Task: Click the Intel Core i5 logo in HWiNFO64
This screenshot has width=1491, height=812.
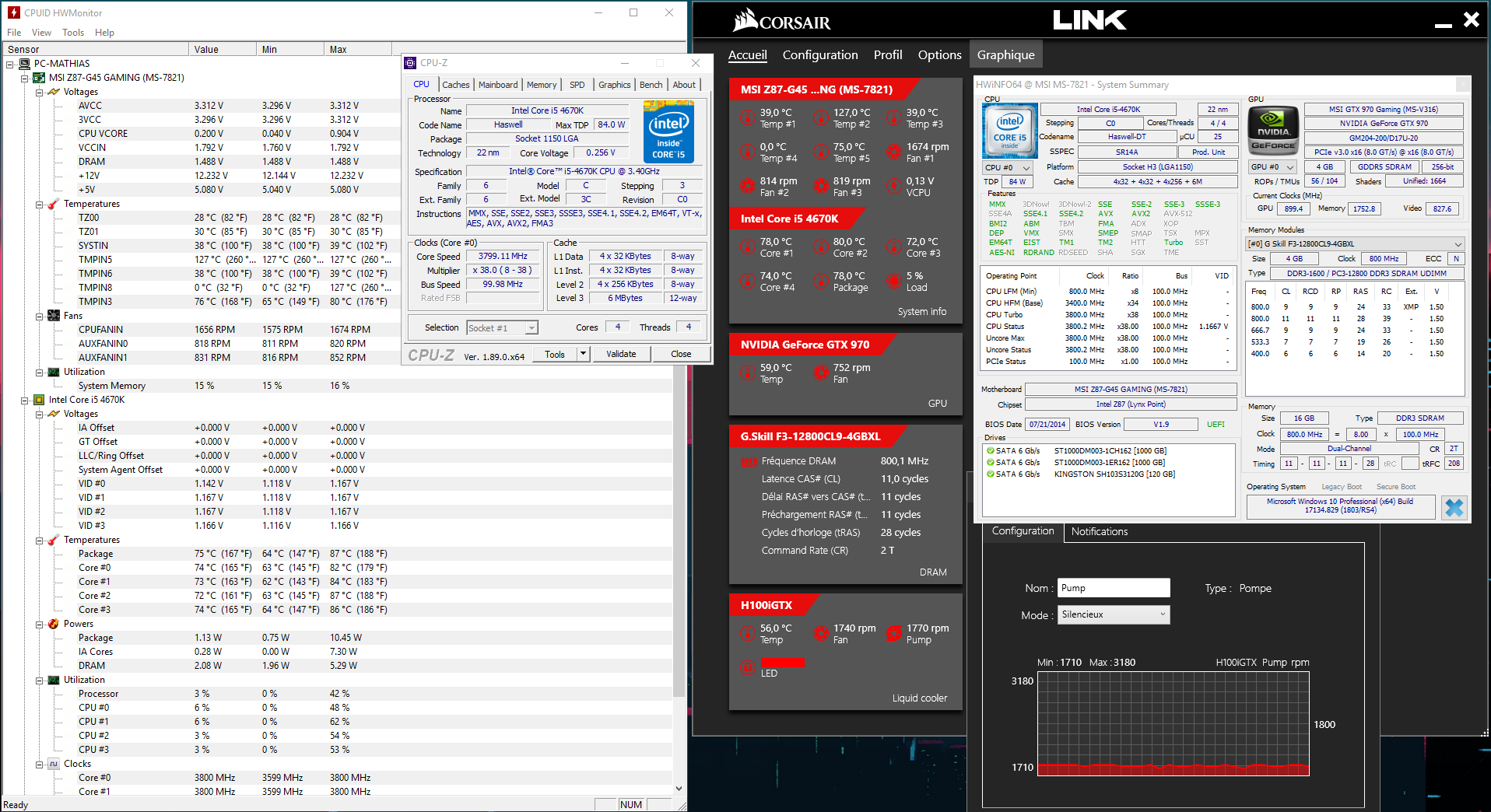Action: (1010, 131)
